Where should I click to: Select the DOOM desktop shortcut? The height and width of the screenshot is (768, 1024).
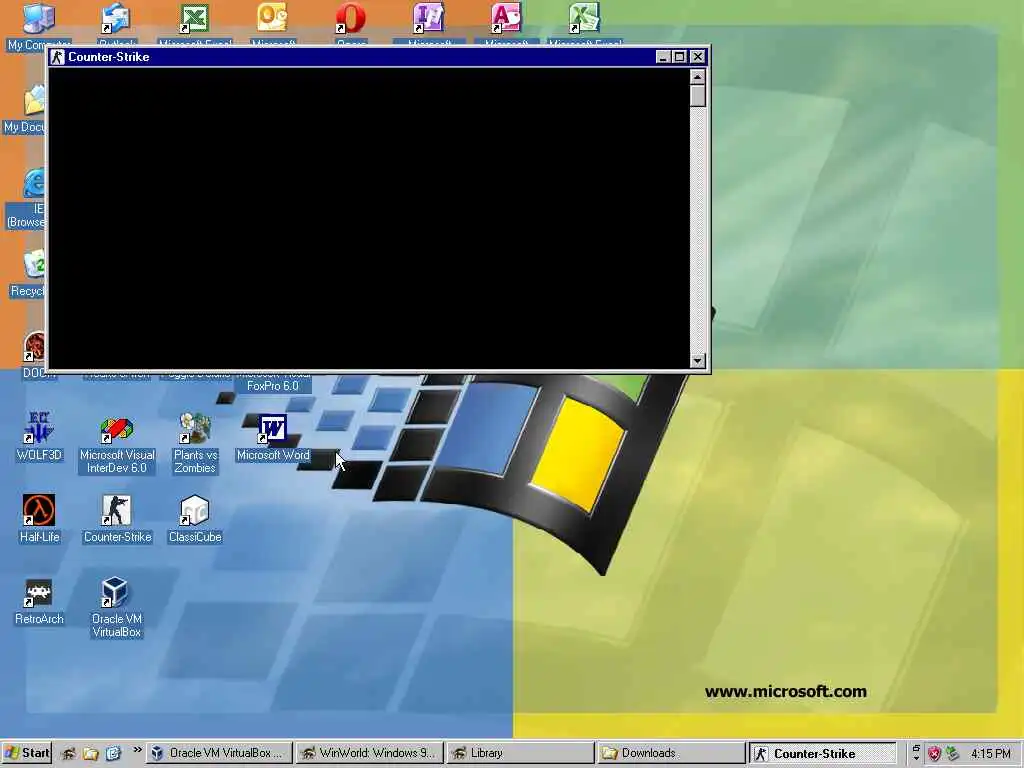[35, 347]
